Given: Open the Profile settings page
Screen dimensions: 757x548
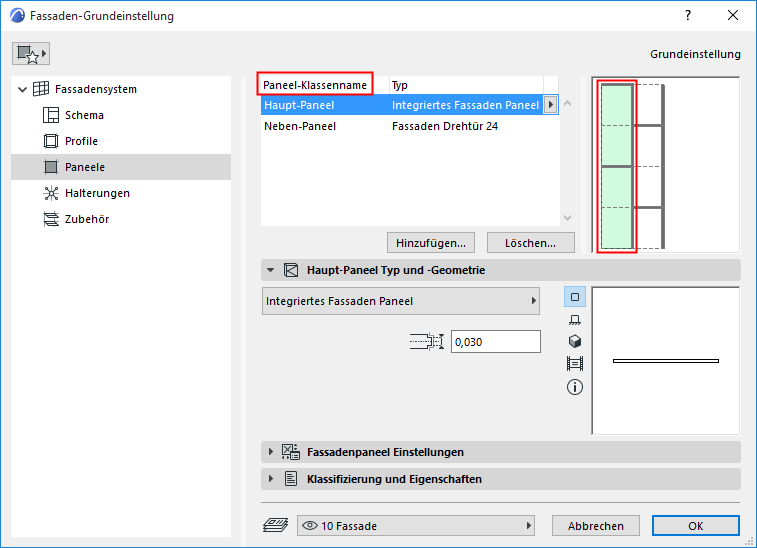Looking at the screenshot, I should pyautogui.click(x=81, y=141).
